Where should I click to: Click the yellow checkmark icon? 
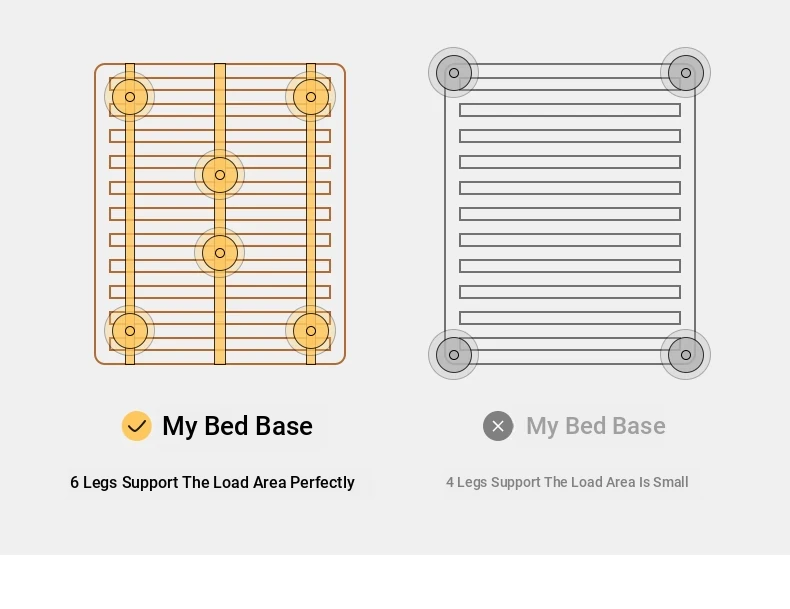click(137, 426)
